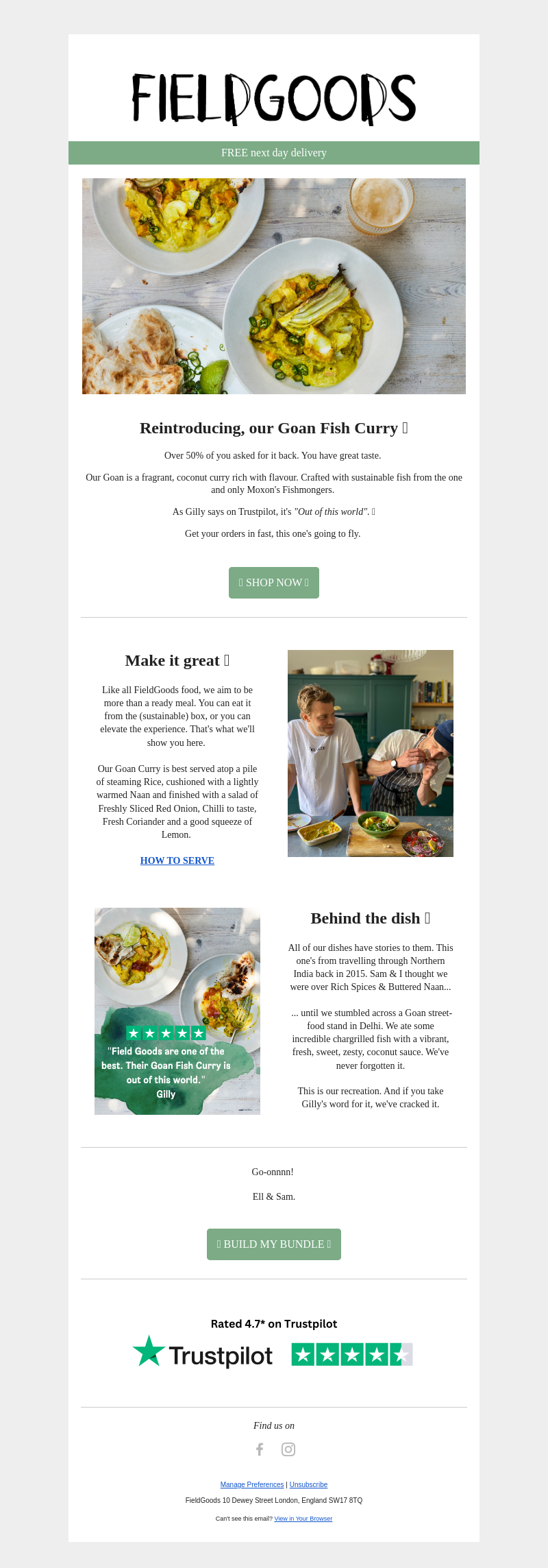Image resolution: width=548 pixels, height=1568 pixels.
Task: Click the Gilly review curry image
Action: (x=177, y=1011)
